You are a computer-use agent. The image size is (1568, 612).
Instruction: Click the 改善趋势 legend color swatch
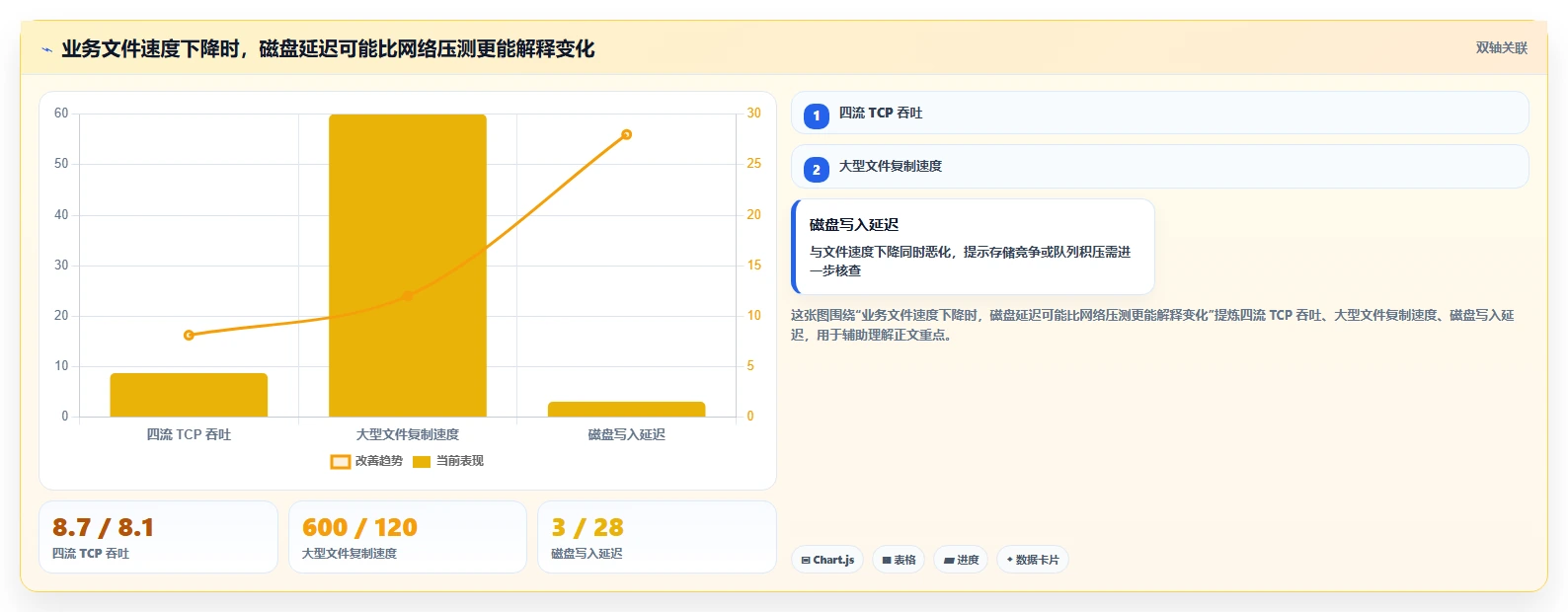coord(340,462)
